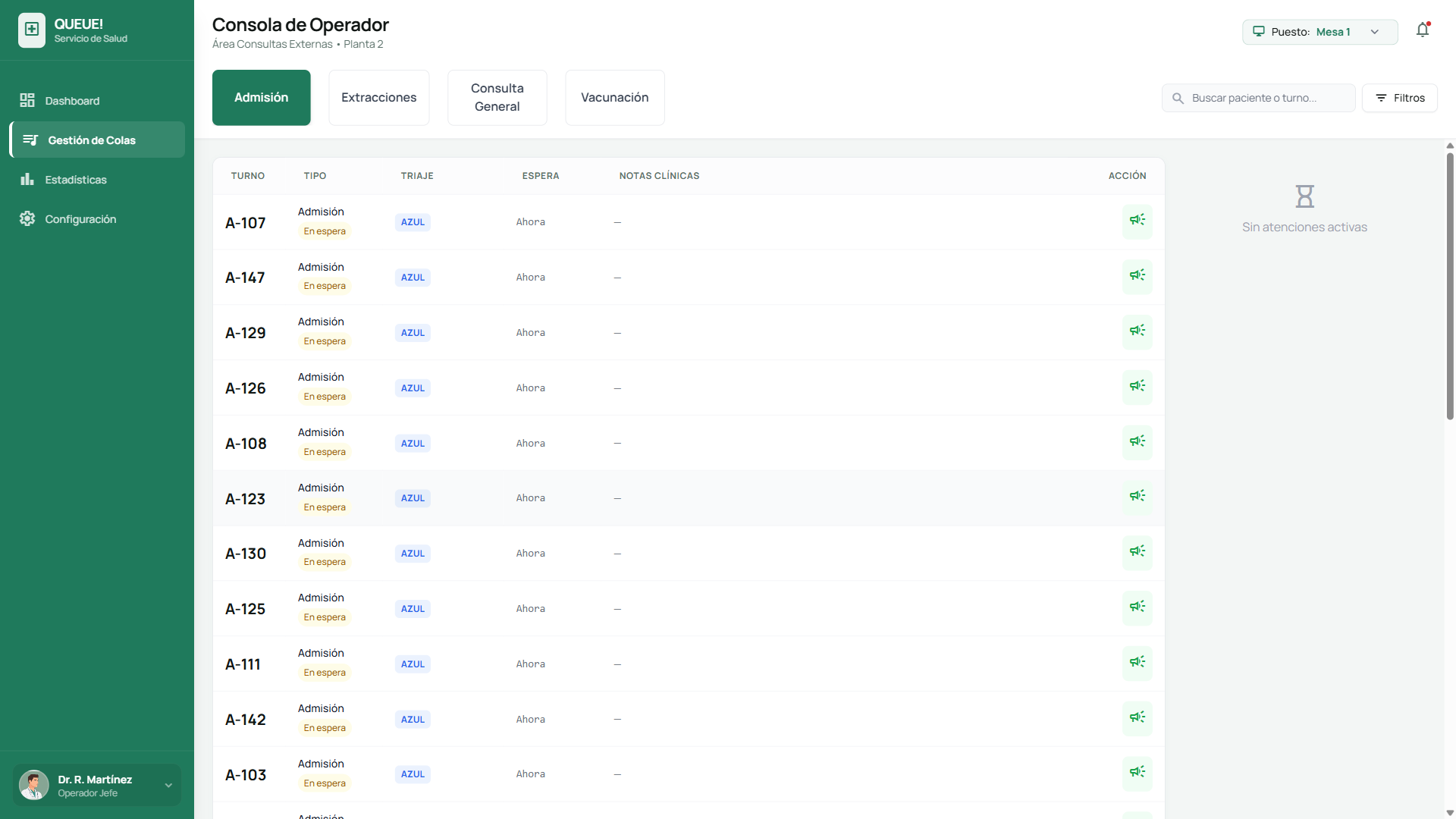This screenshot has width=1456, height=819.
Task: Select Consulta General tab
Action: click(x=497, y=98)
